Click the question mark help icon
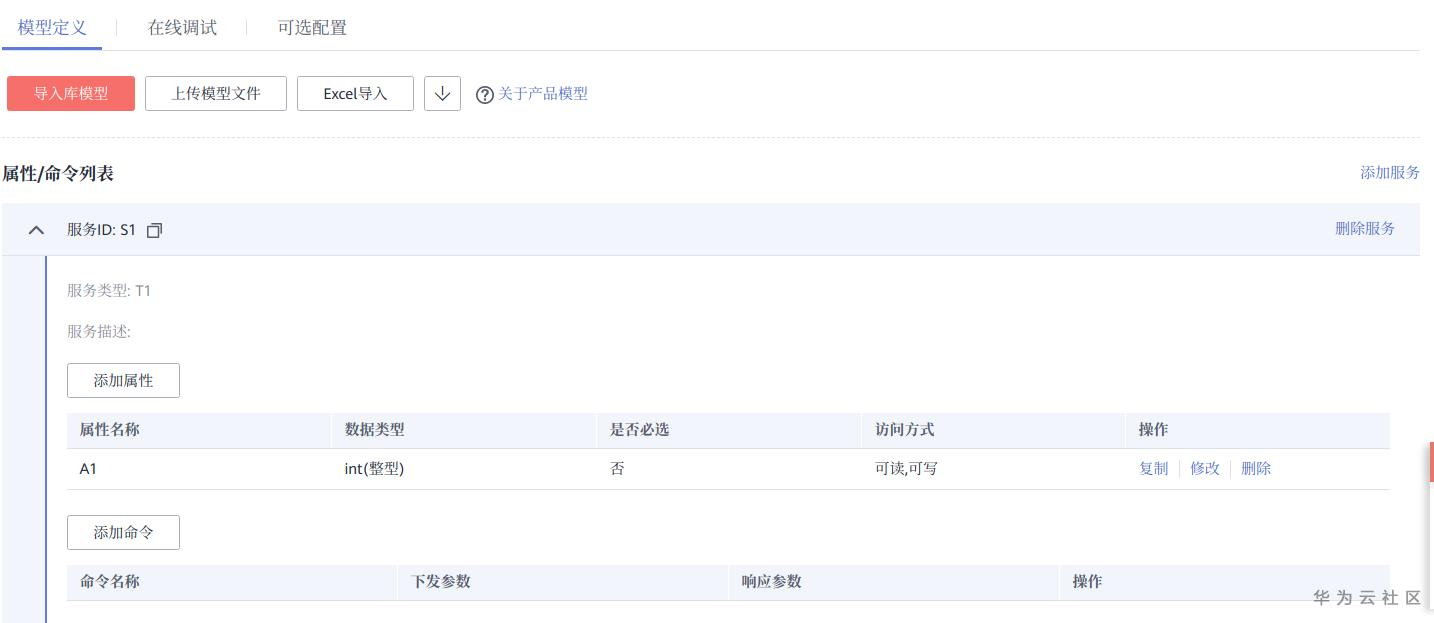1434x623 pixels. click(x=485, y=95)
